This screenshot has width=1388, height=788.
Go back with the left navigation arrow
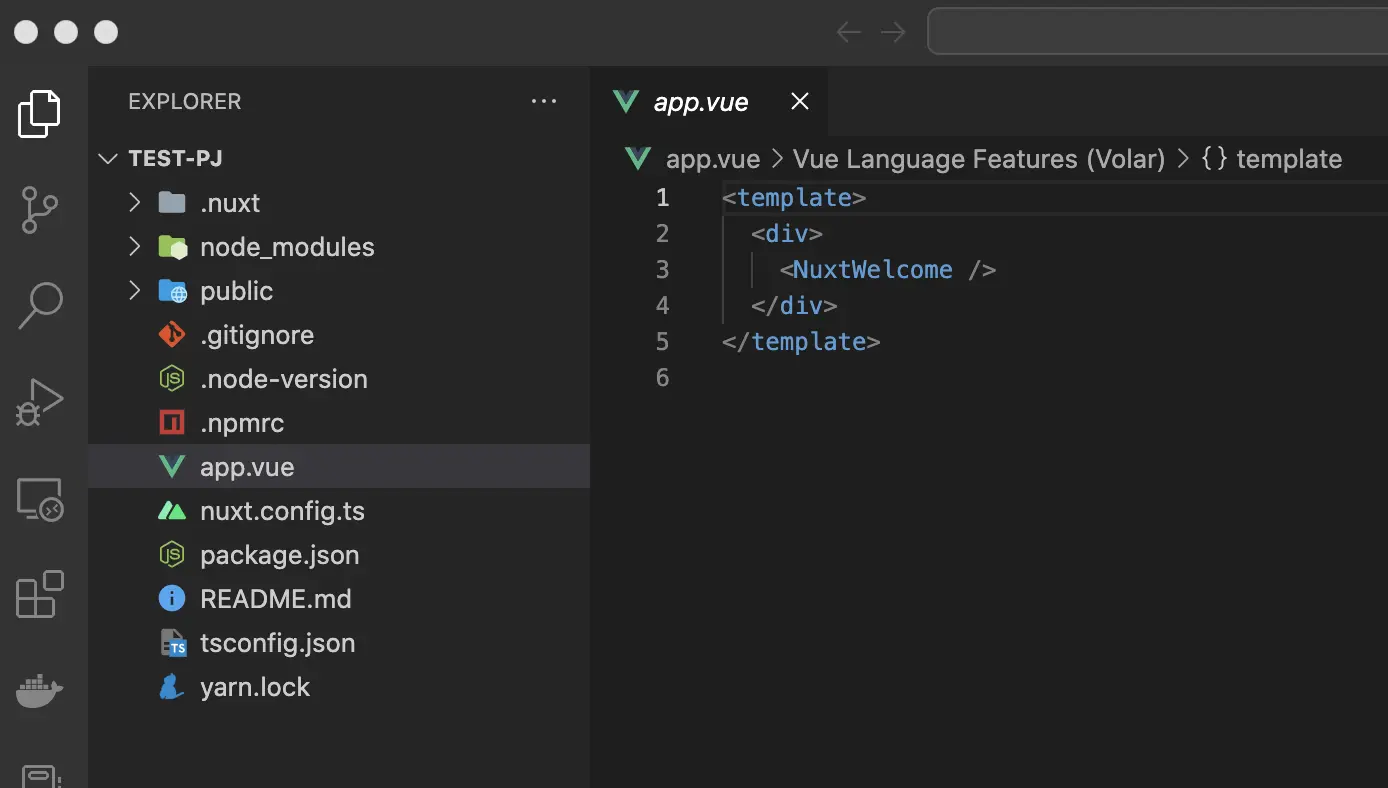[849, 32]
